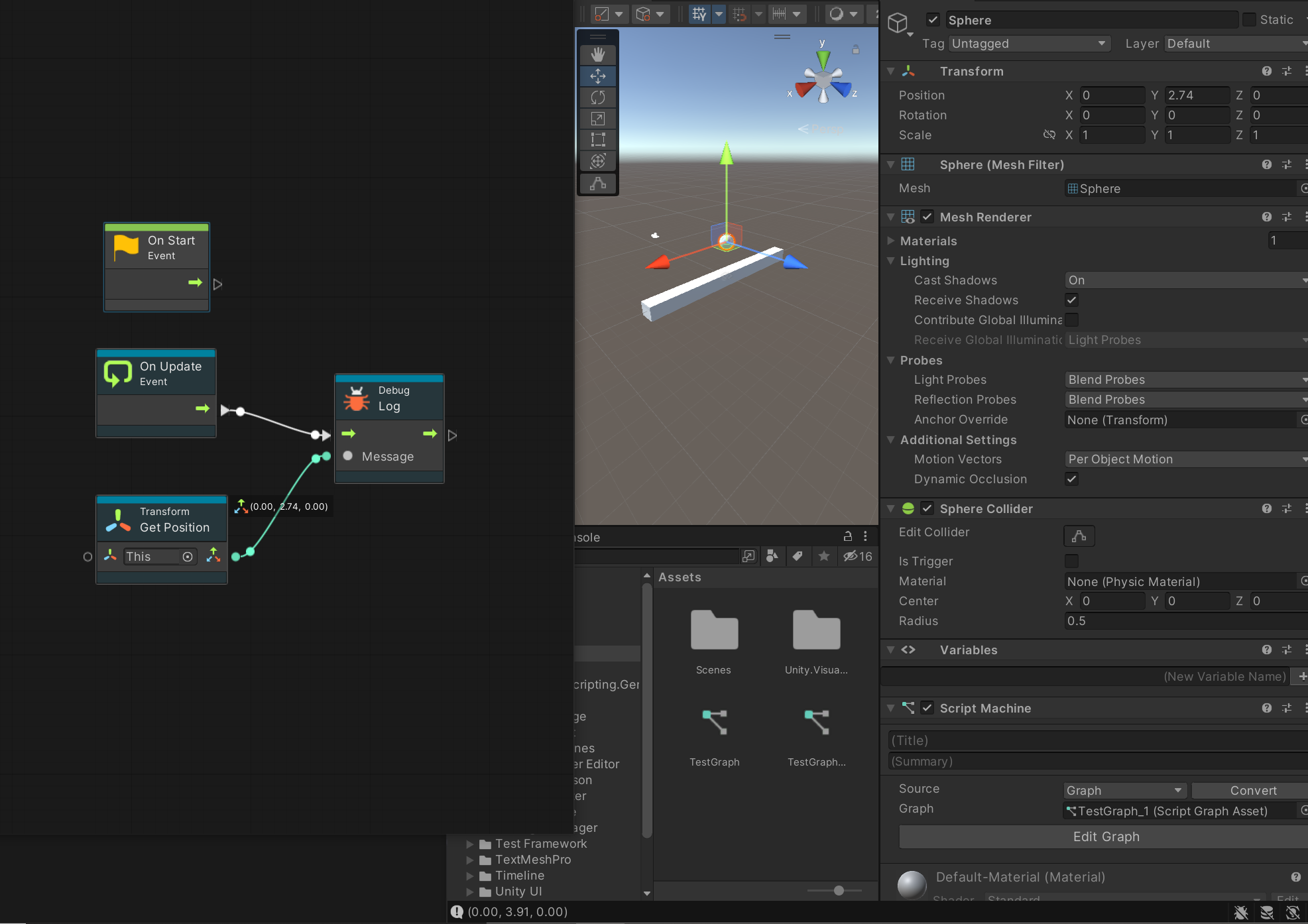Viewport: 1308px width, 924px height.
Task: Open the Tag Untagged dropdown
Action: pyautogui.click(x=1029, y=44)
